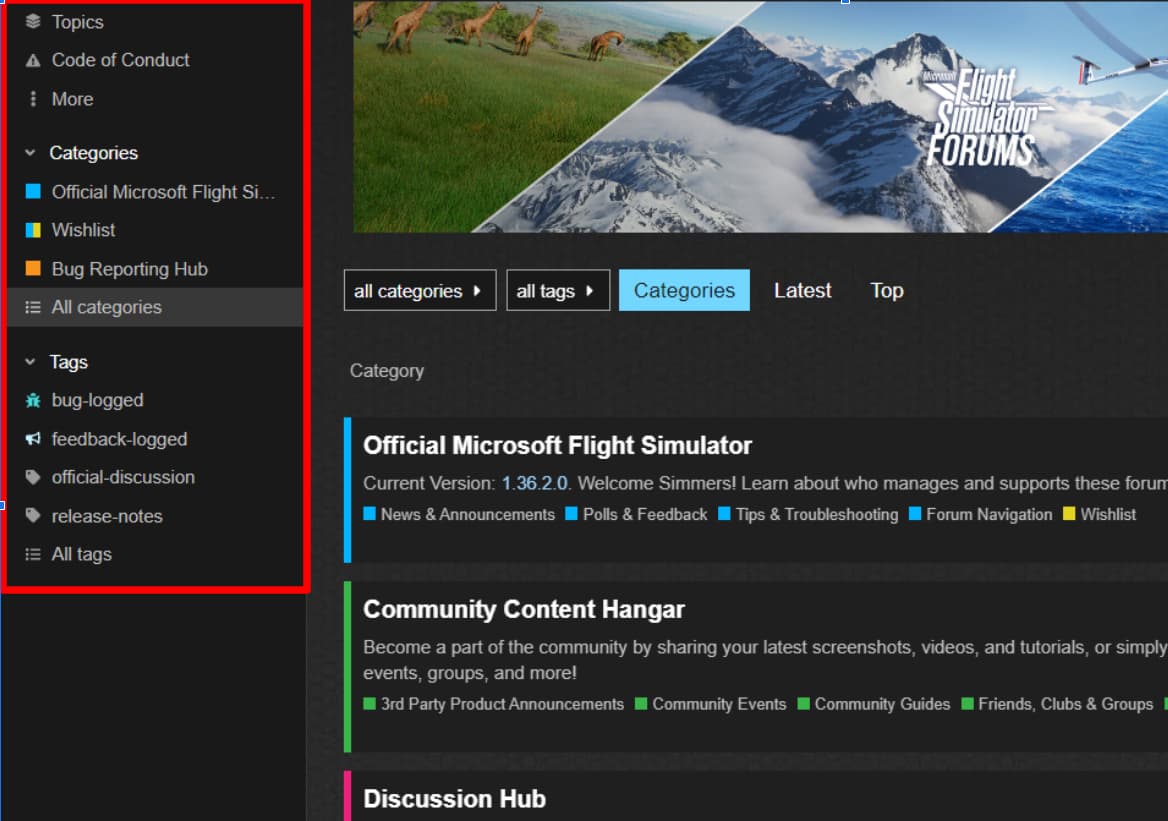Click the list icon beside All tags

tap(33, 554)
